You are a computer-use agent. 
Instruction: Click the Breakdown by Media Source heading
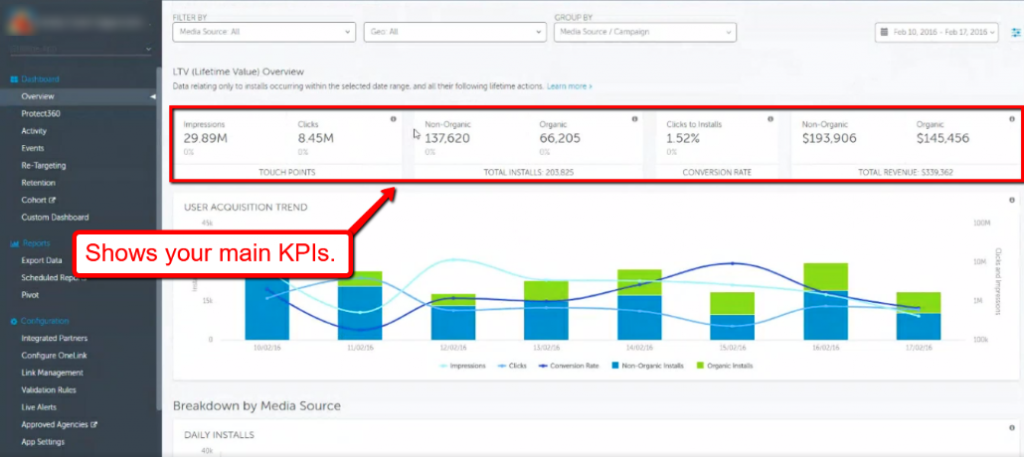257,406
